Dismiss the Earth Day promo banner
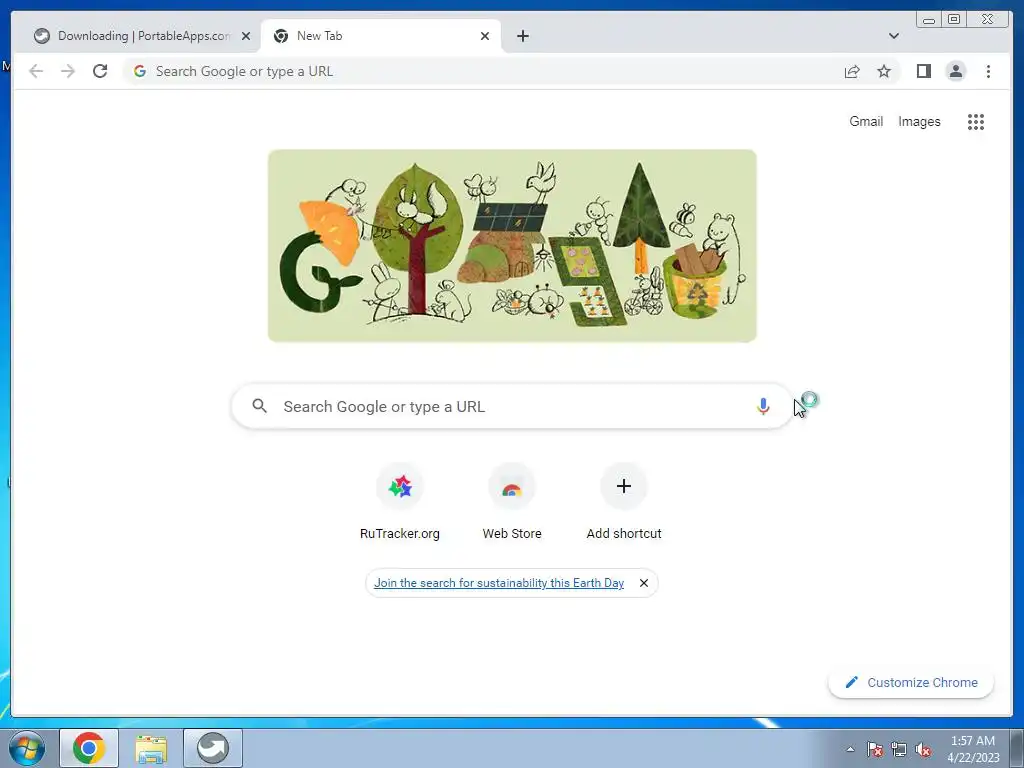Image resolution: width=1024 pixels, height=768 pixels. (643, 583)
